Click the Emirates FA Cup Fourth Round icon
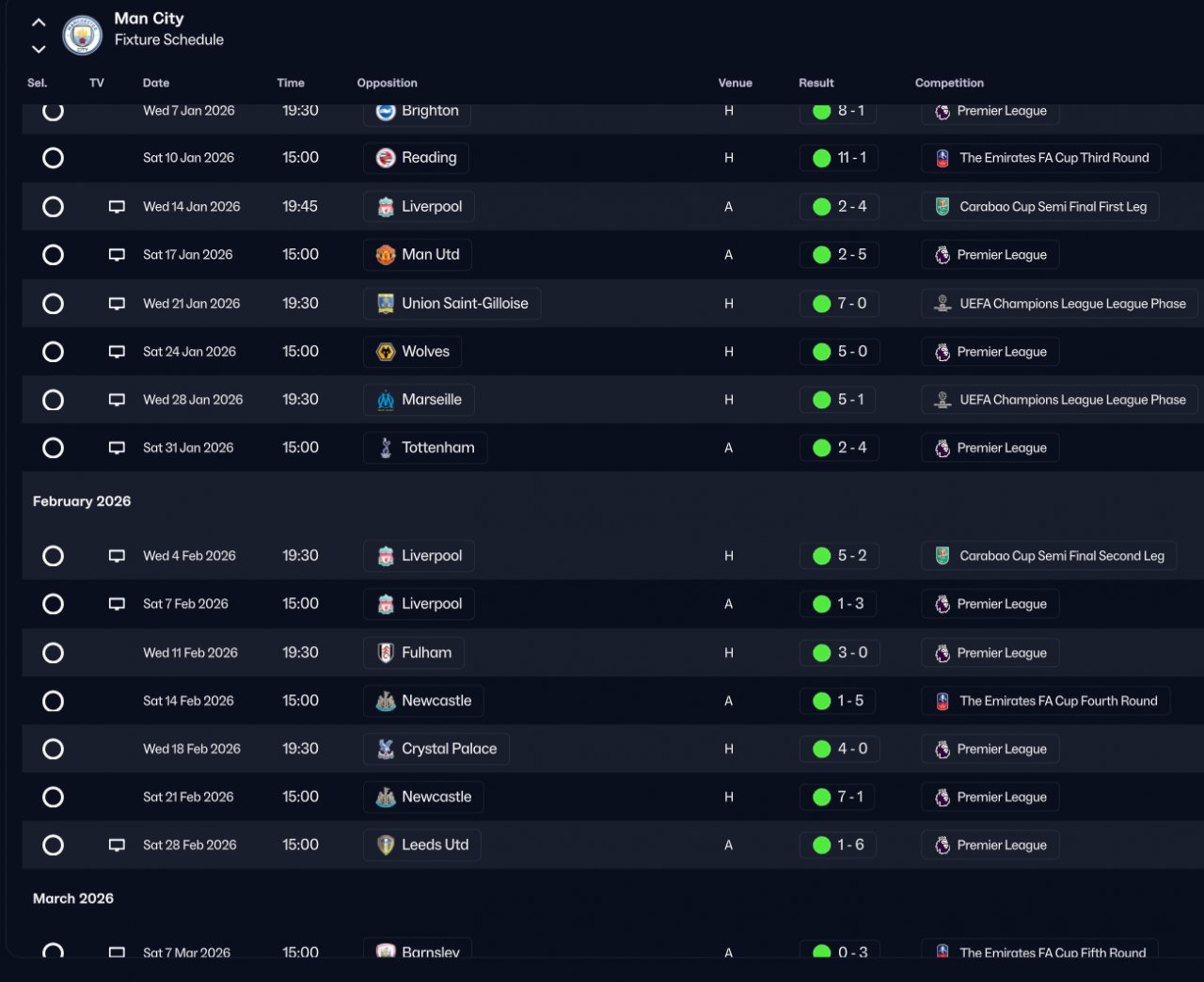The image size is (1204, 982). [x=943, y=701]
